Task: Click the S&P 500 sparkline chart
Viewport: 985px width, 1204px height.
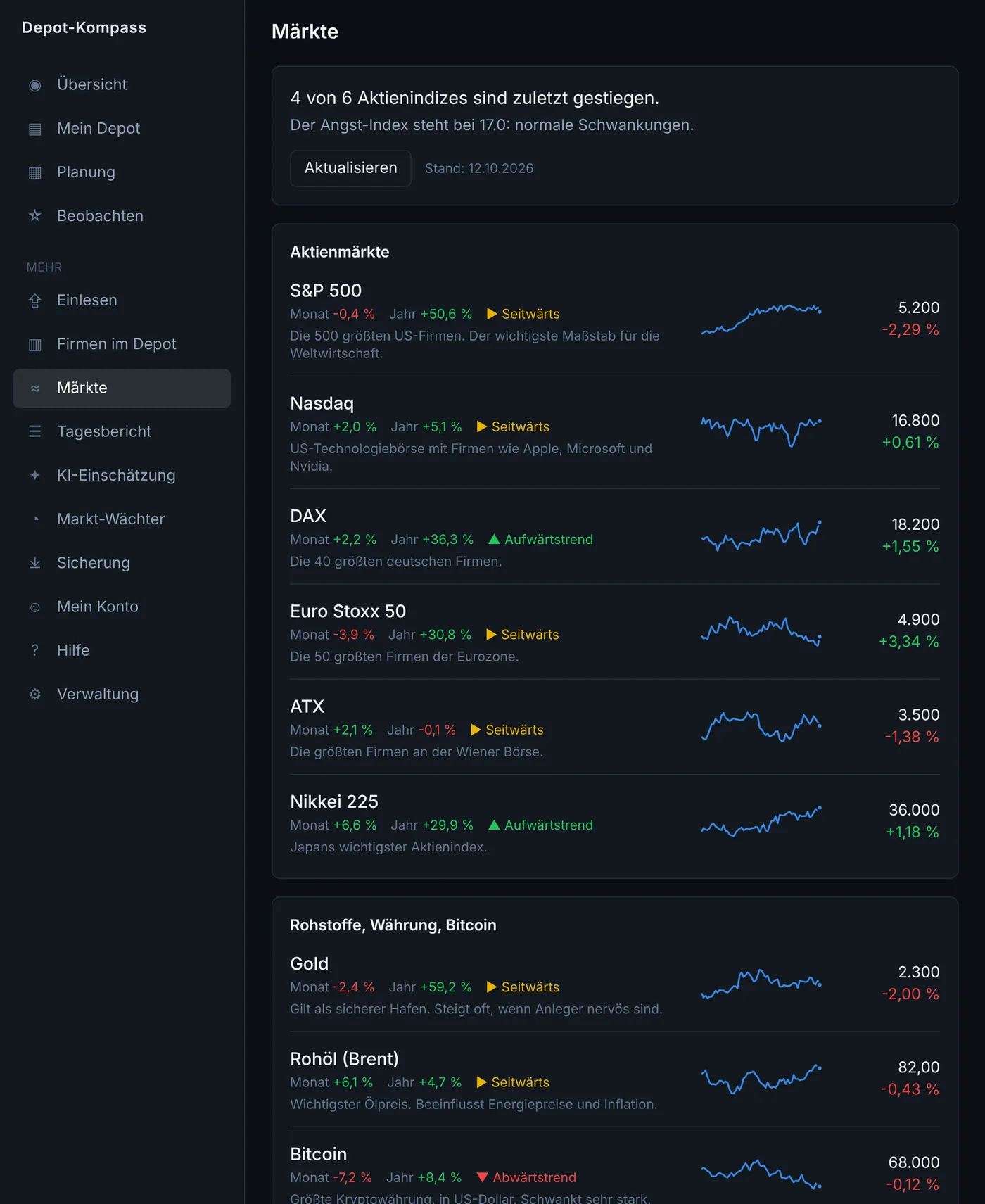Action: click(x=761, y=319)
